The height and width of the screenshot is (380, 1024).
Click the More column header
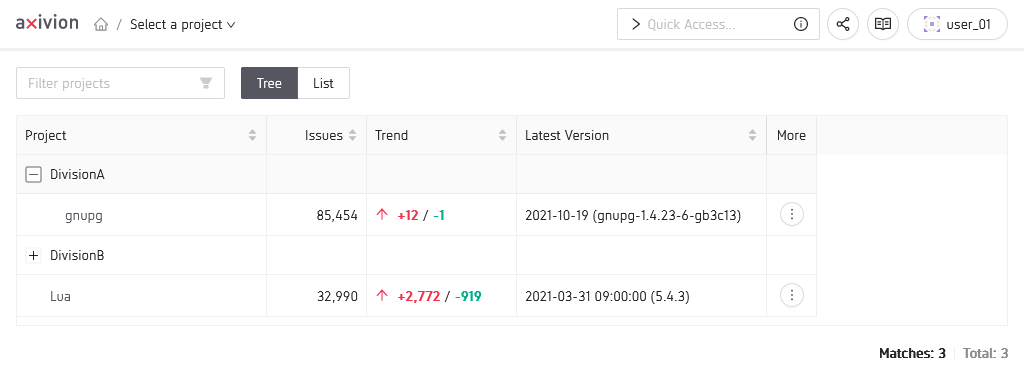792,136
